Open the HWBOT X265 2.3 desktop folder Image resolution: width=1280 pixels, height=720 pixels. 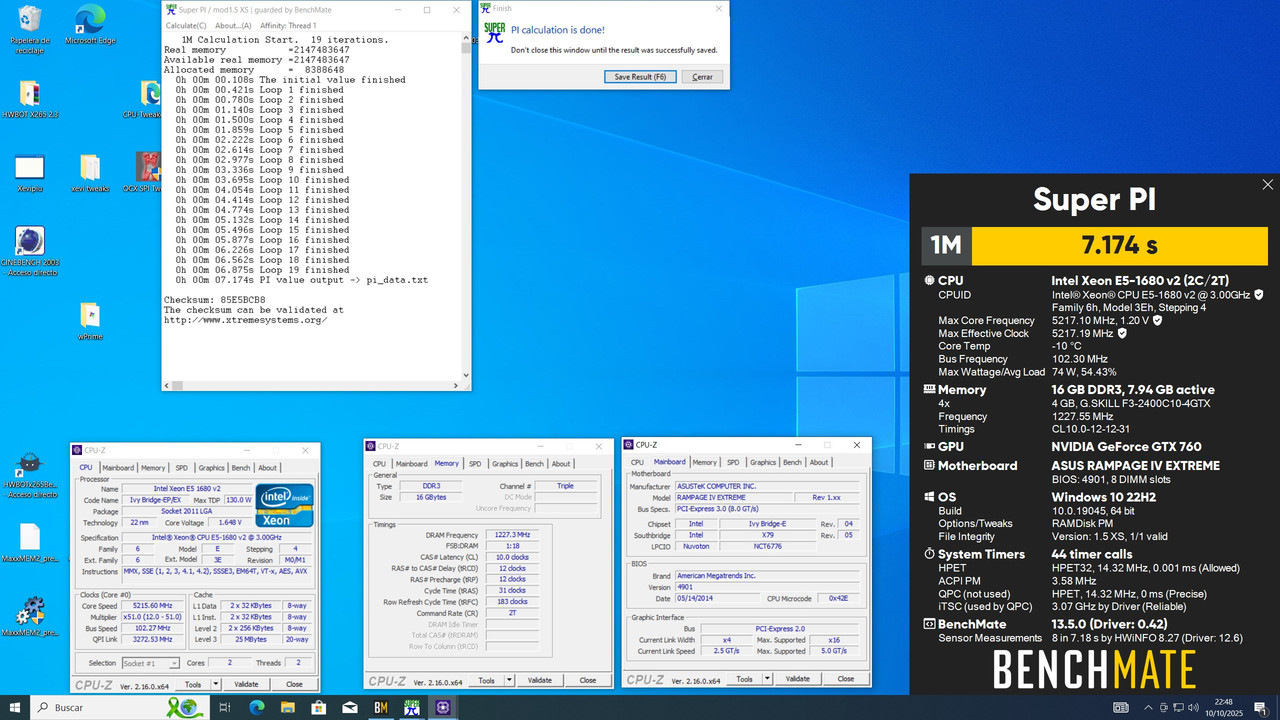point(29,95)
